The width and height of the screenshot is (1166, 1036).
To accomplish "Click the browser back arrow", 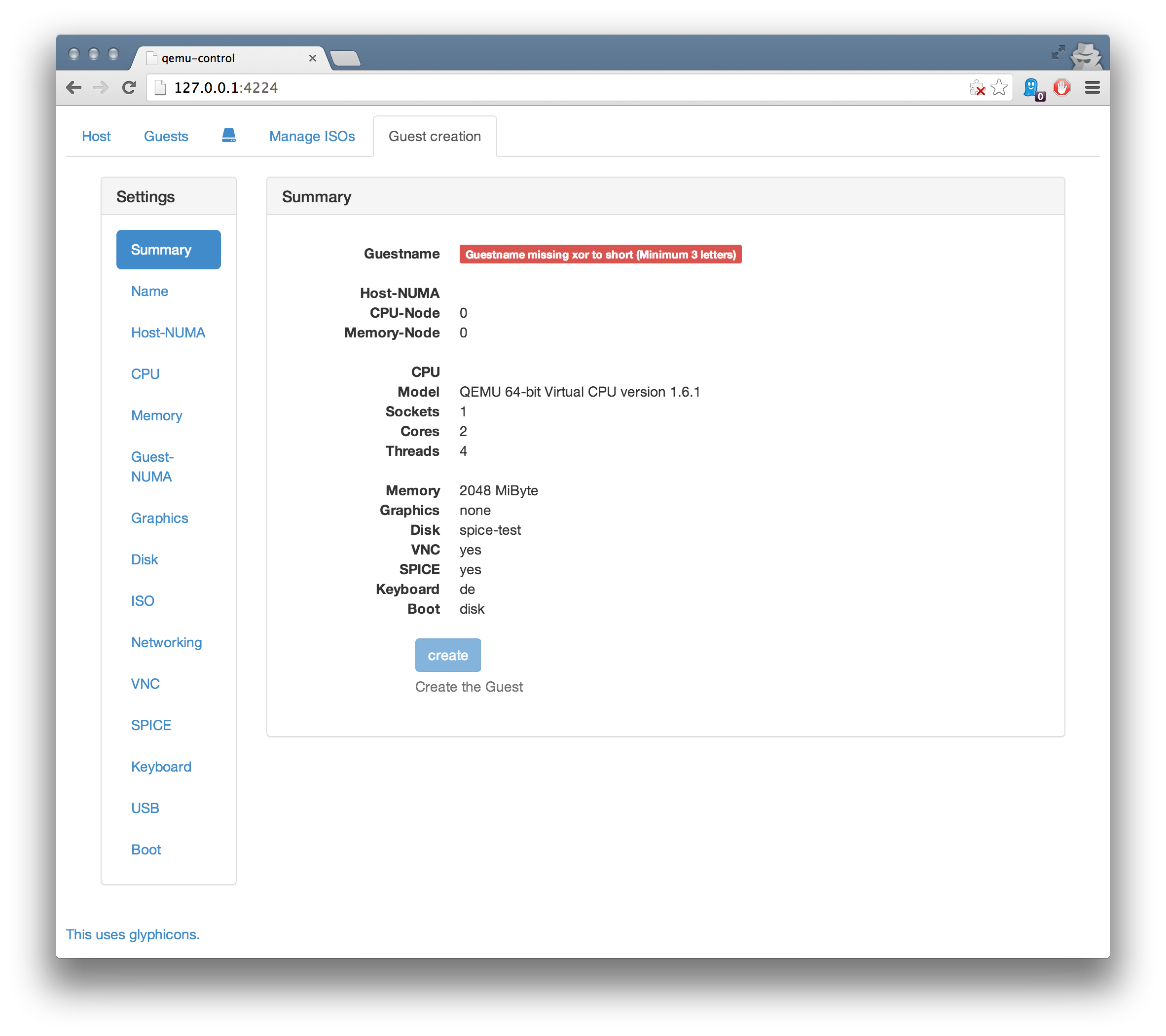I will (74, 87).
